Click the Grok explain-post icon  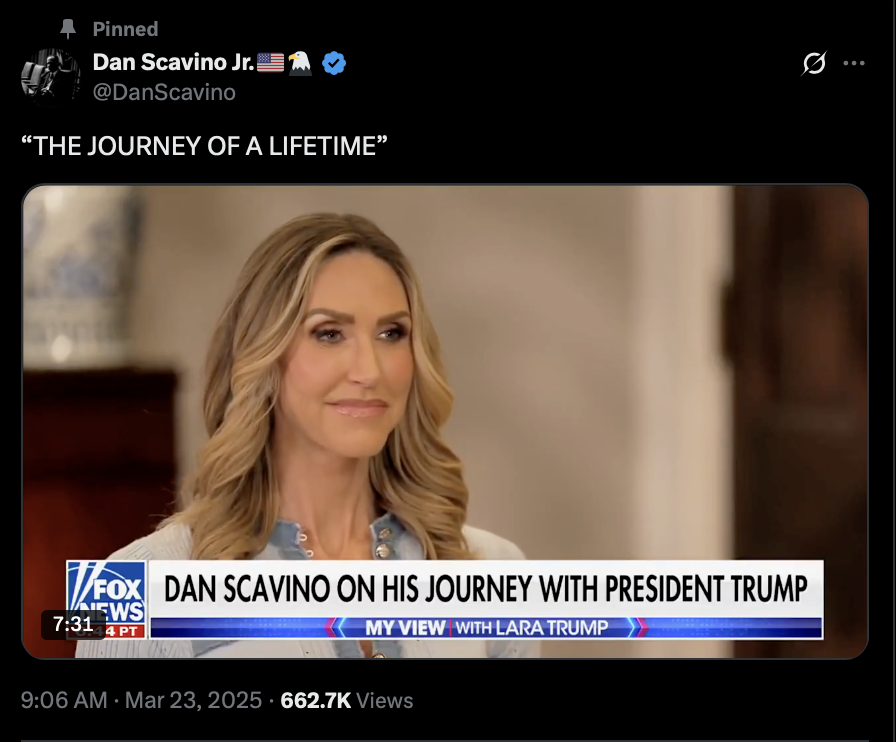pyautogui.click(x=813, y=63)
